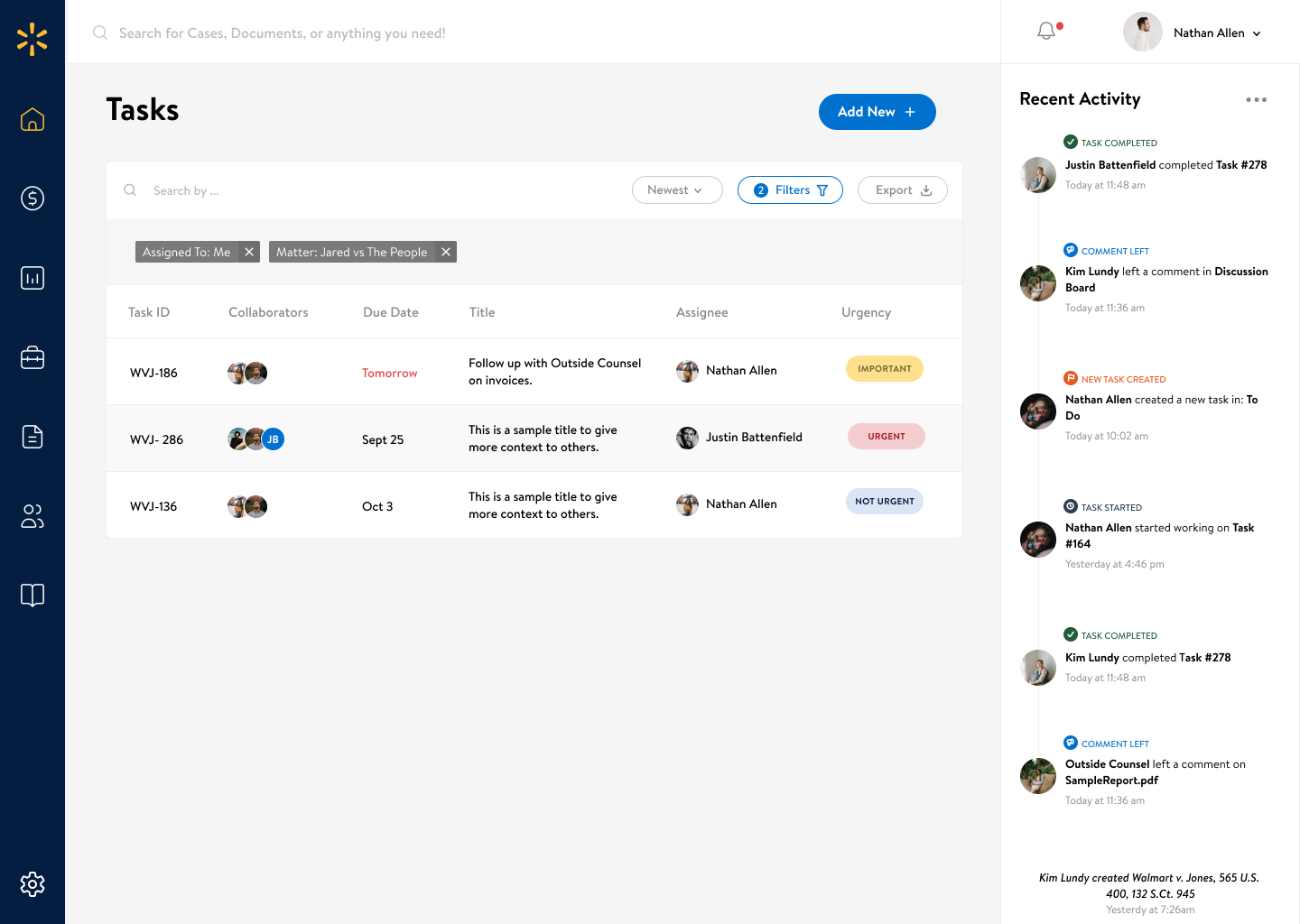Click the New Task Created flag icon

(x=1071, y=378)
